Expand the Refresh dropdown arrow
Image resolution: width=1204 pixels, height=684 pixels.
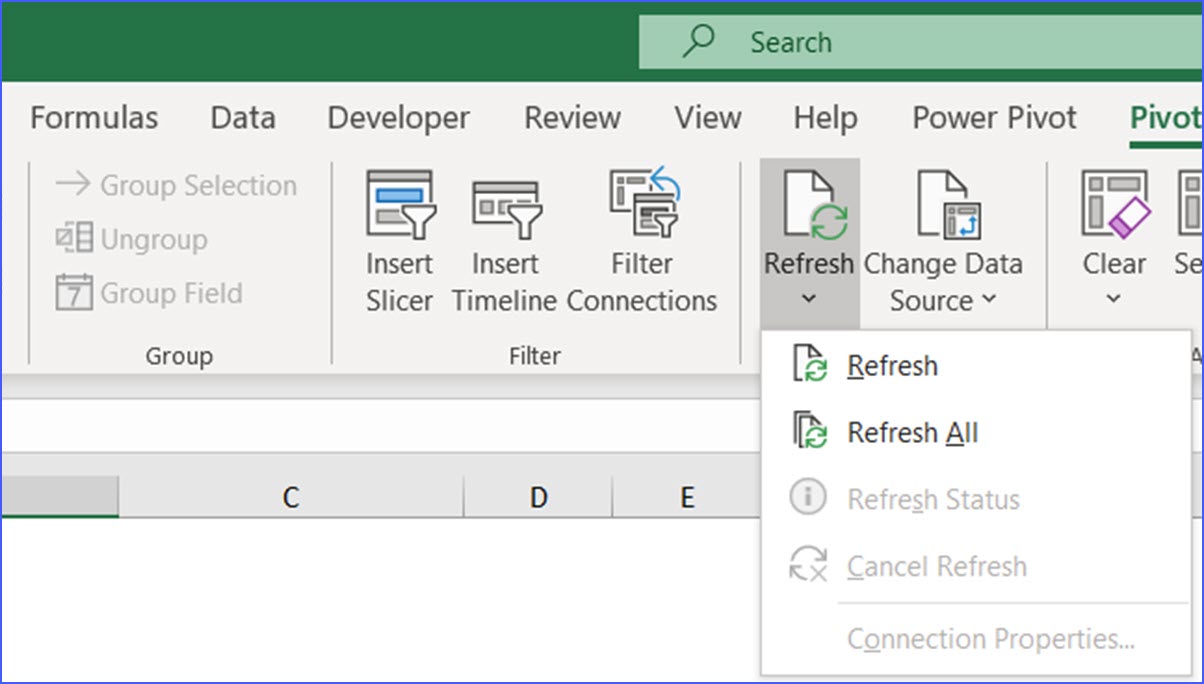point(808,299)
